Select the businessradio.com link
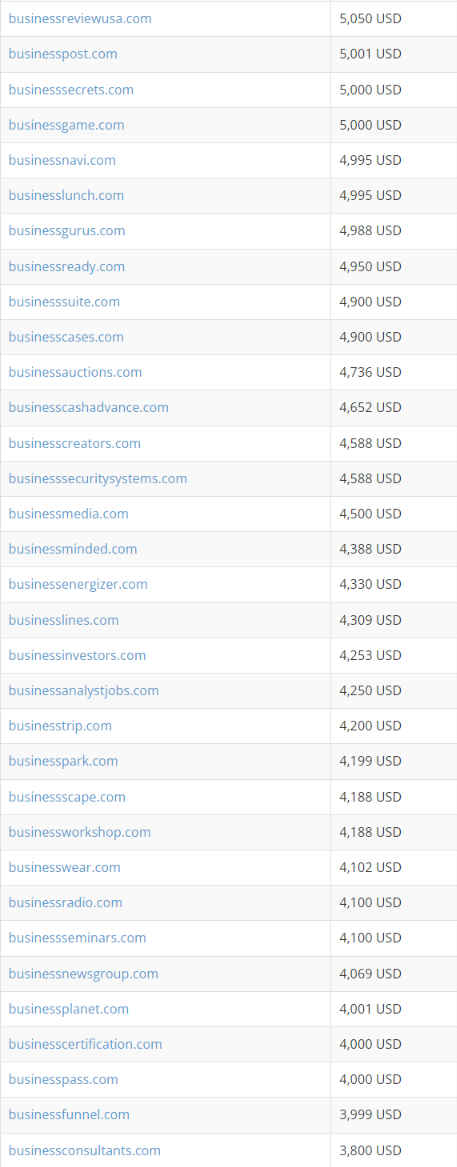 pos(65,903)
